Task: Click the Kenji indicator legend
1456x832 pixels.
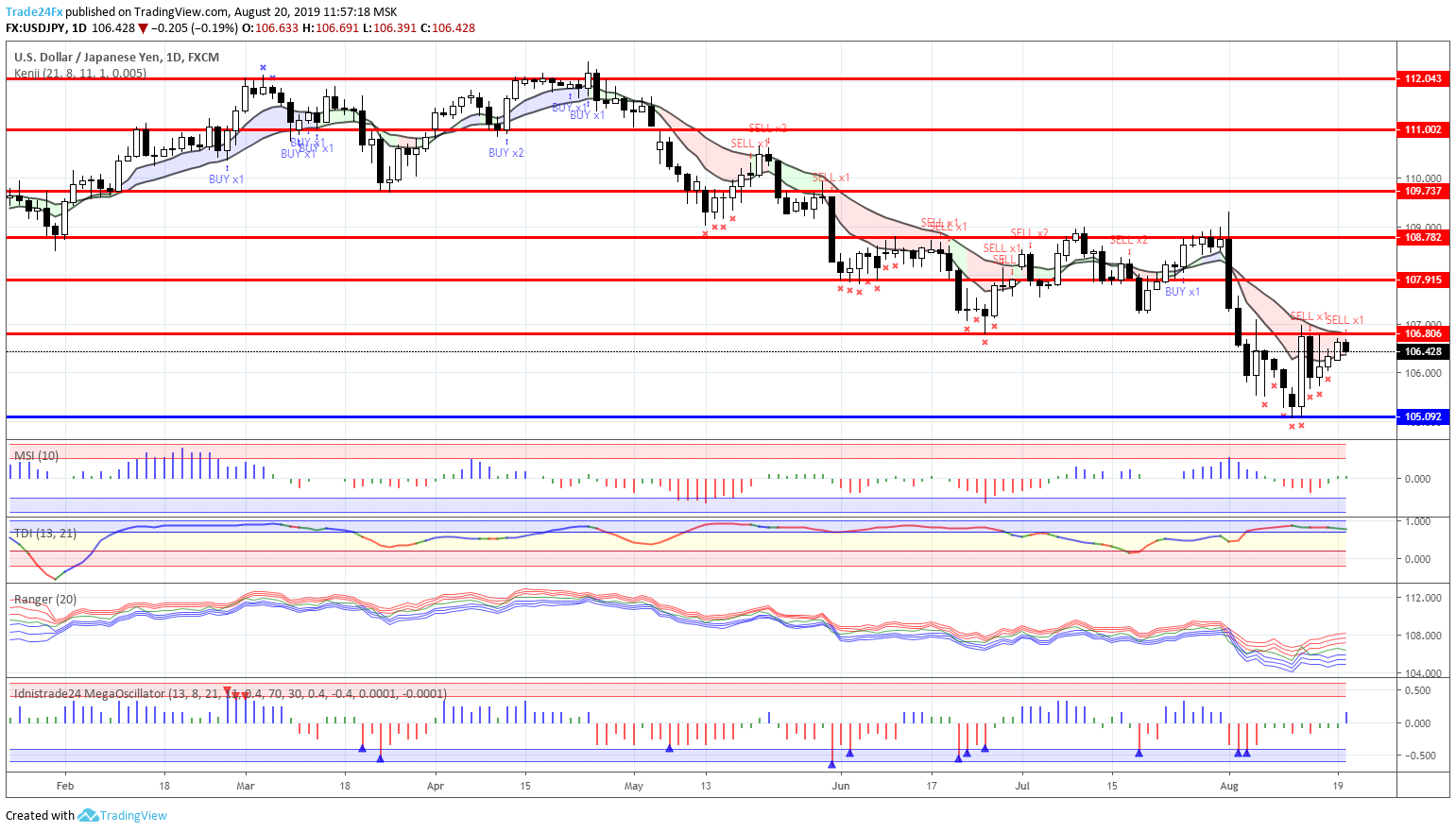Action: point(80,73)
